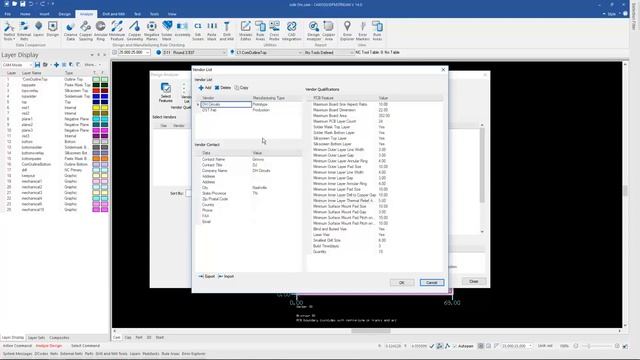Screen dimensions: 640x360
Task: Open the Annular Ring check
Action: [101, 31]
